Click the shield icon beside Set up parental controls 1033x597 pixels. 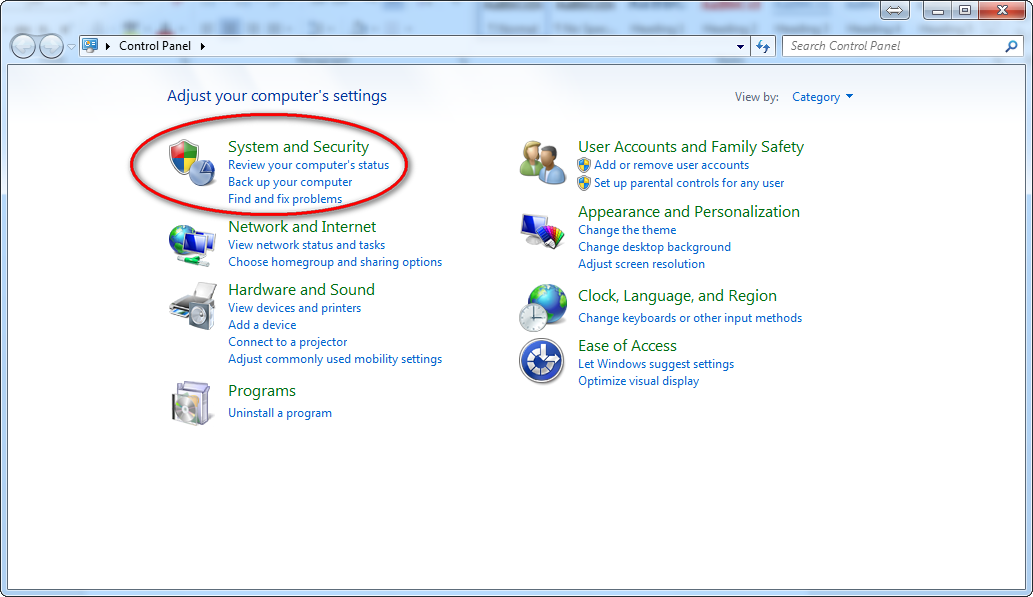[x=584, y=183]
